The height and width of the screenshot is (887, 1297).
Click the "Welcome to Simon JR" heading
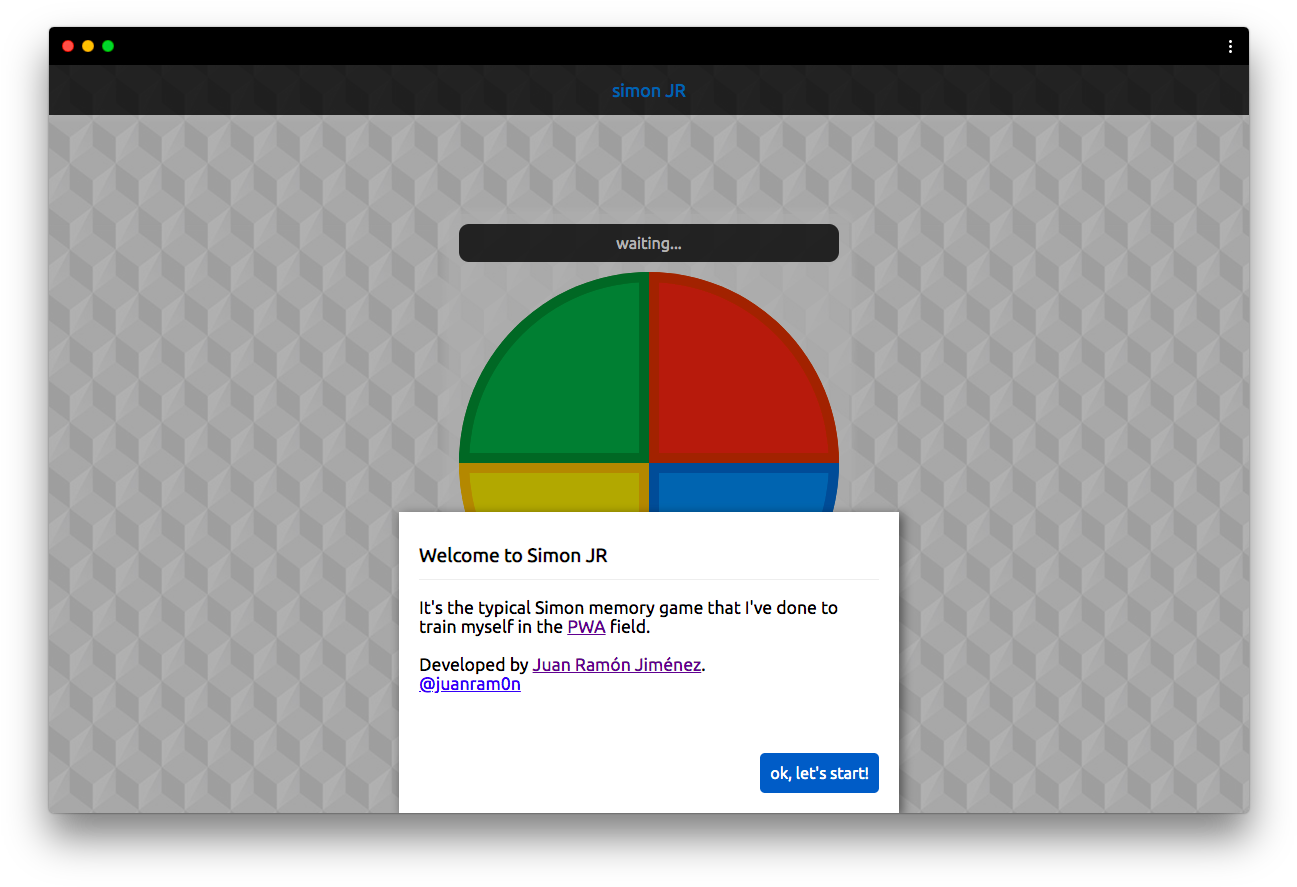(x=513, y=556)
